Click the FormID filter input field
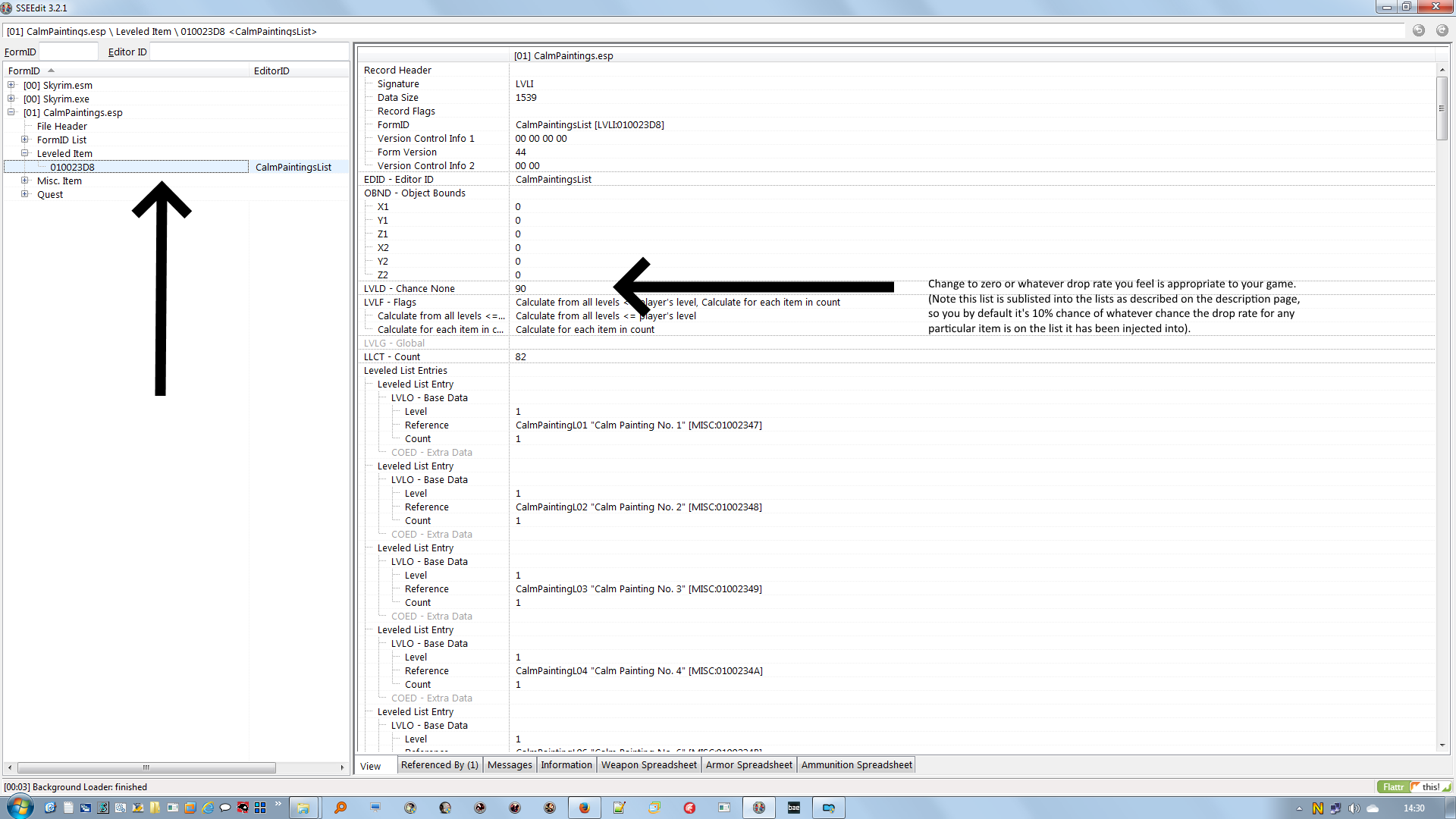1456x819 pixels. point(68,52)
